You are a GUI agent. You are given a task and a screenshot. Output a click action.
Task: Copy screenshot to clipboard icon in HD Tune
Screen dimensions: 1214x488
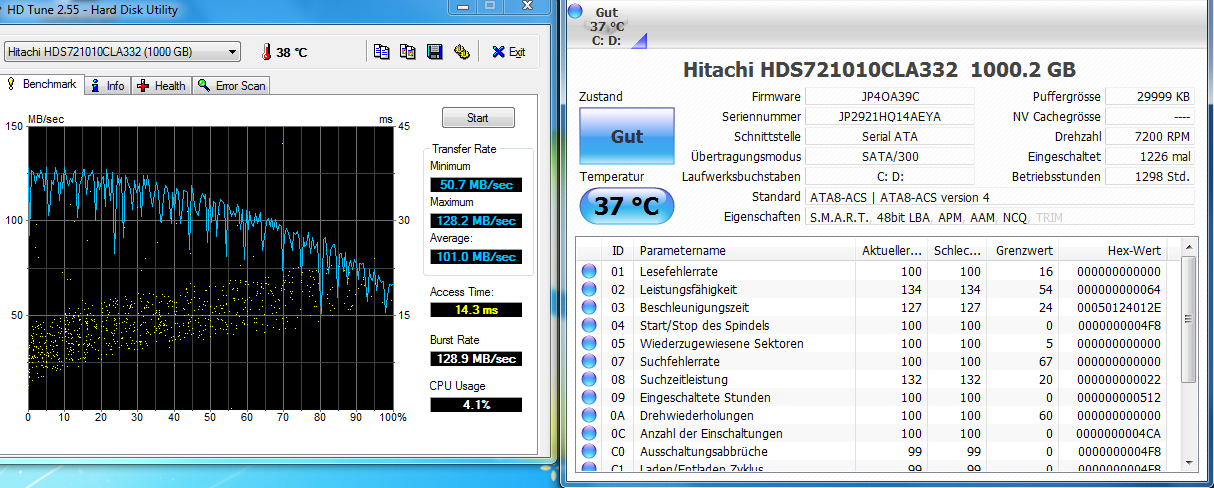(408, 52)
